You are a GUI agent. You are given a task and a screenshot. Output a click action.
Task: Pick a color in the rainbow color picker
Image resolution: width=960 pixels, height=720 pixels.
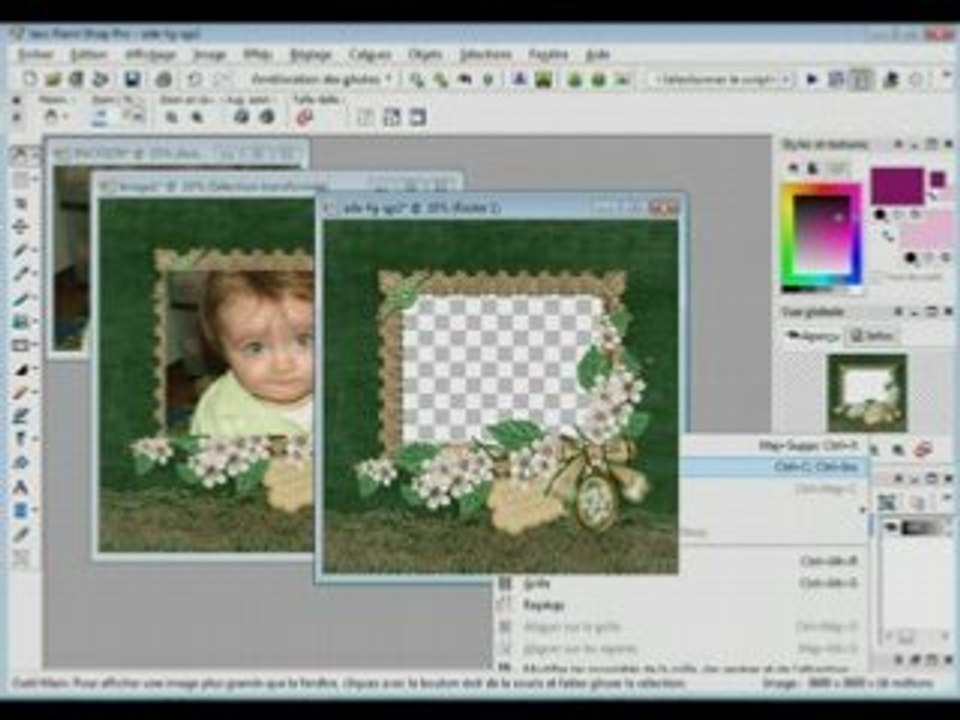point(822,234)
